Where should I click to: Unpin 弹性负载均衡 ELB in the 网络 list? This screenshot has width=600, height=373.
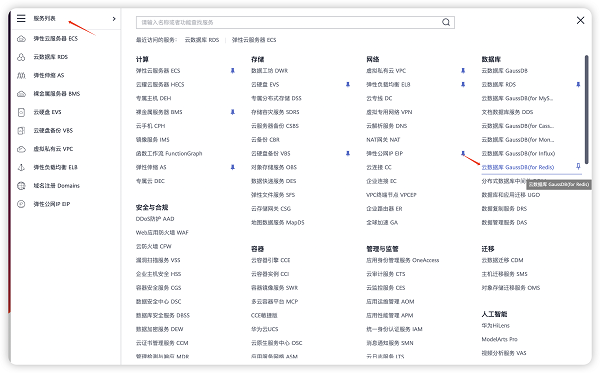click(x=463, y=85)
